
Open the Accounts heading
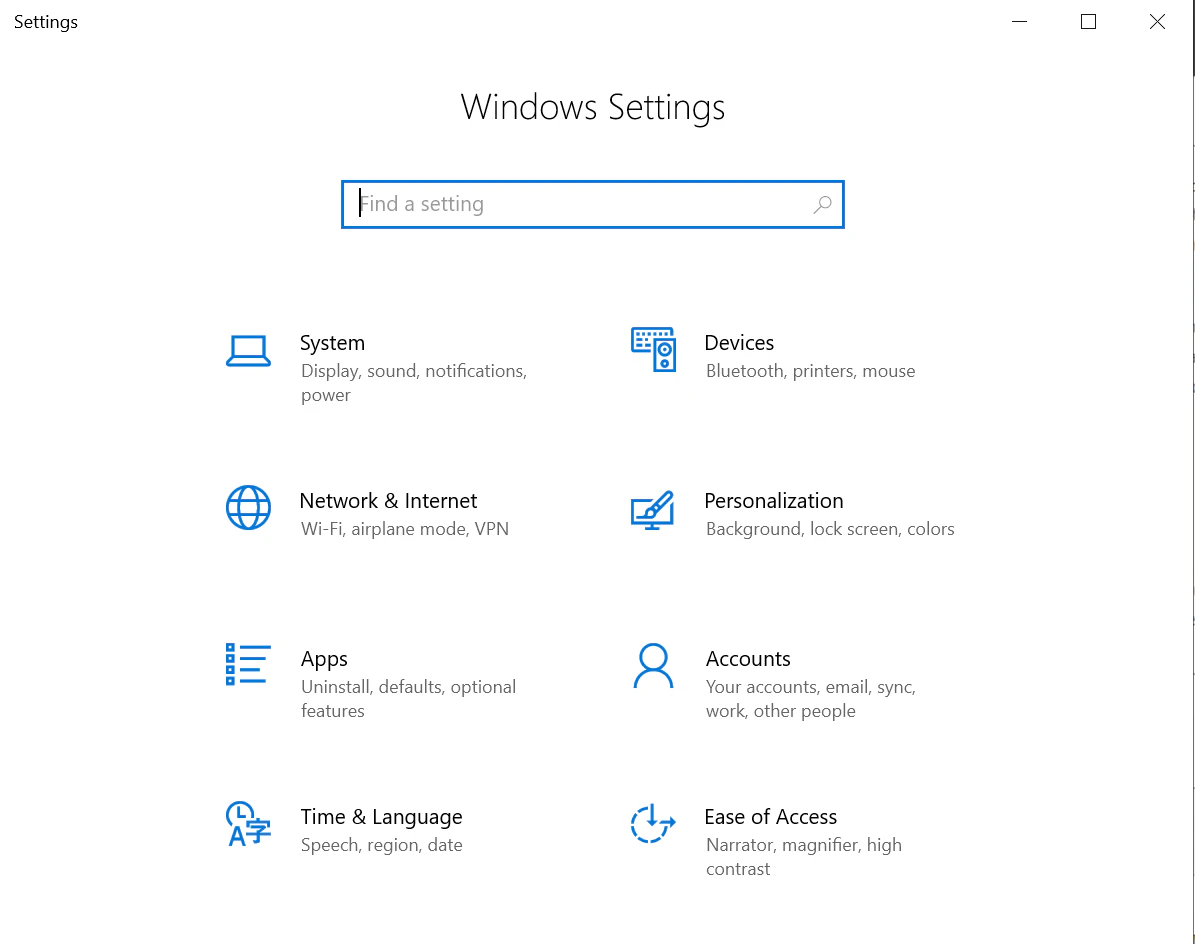[748, 658]
